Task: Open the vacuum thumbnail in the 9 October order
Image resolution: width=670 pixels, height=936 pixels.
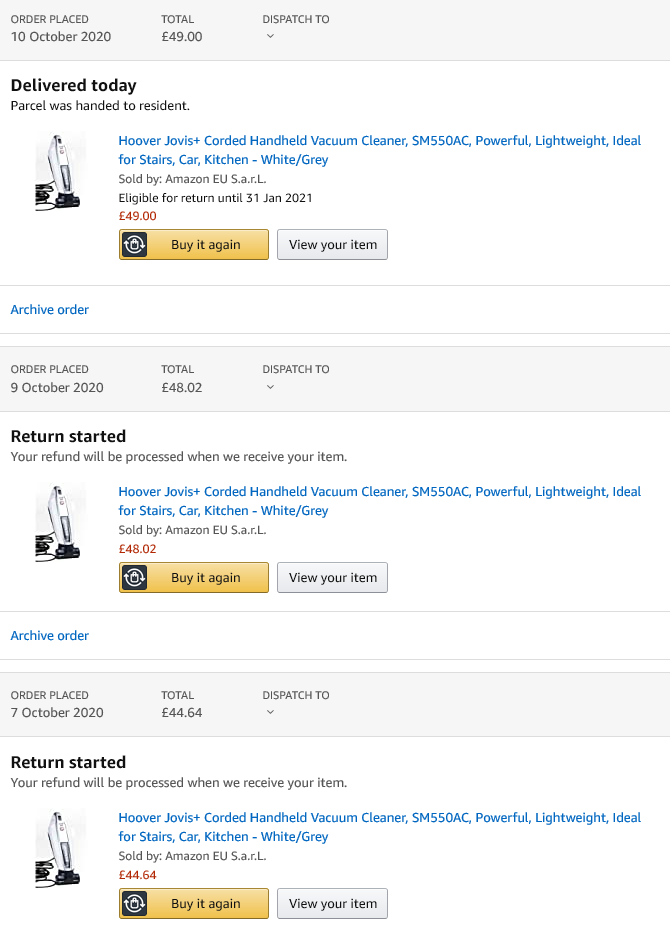Action: [60, 523]
